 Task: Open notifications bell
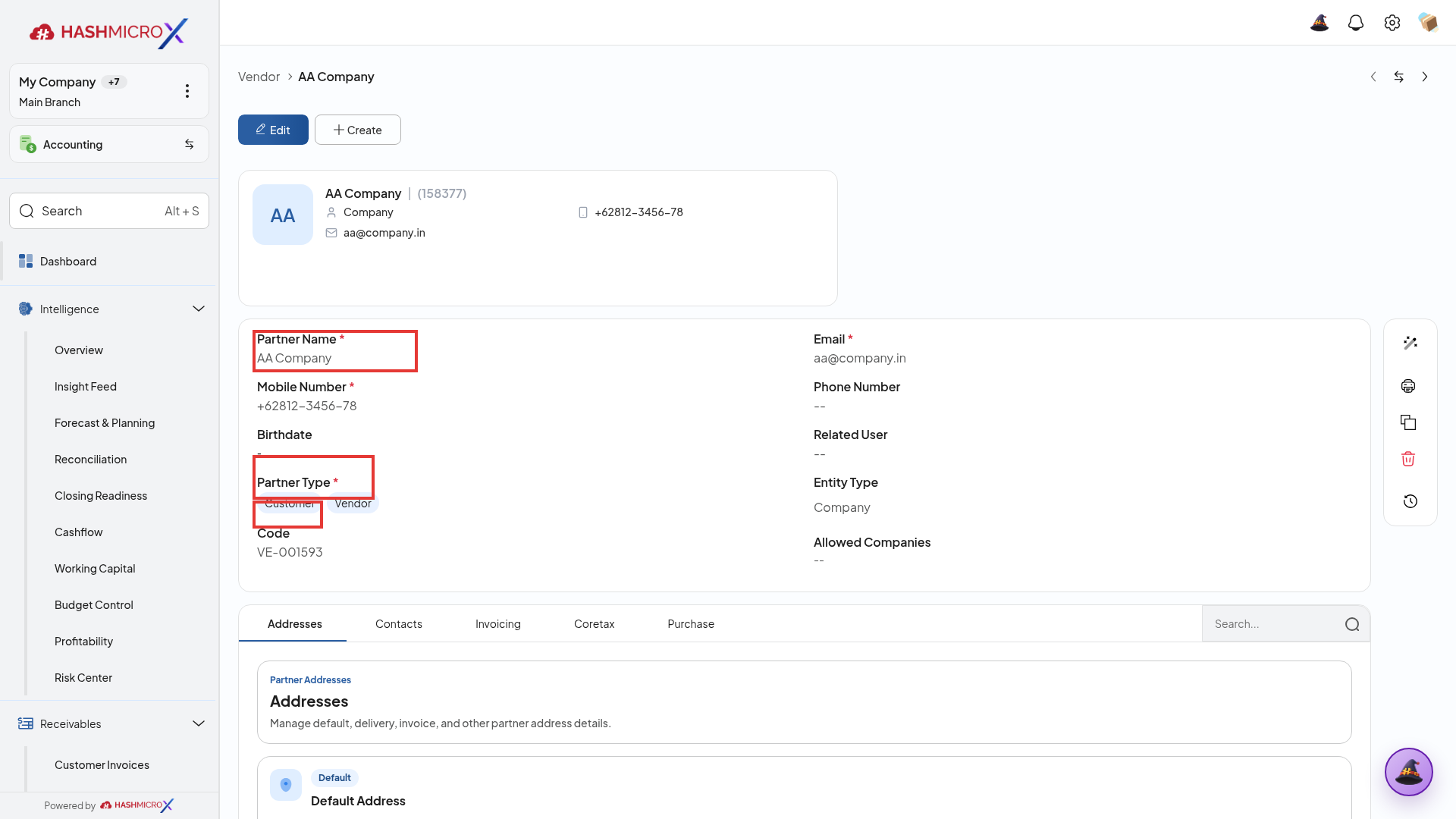(1356, 23)
